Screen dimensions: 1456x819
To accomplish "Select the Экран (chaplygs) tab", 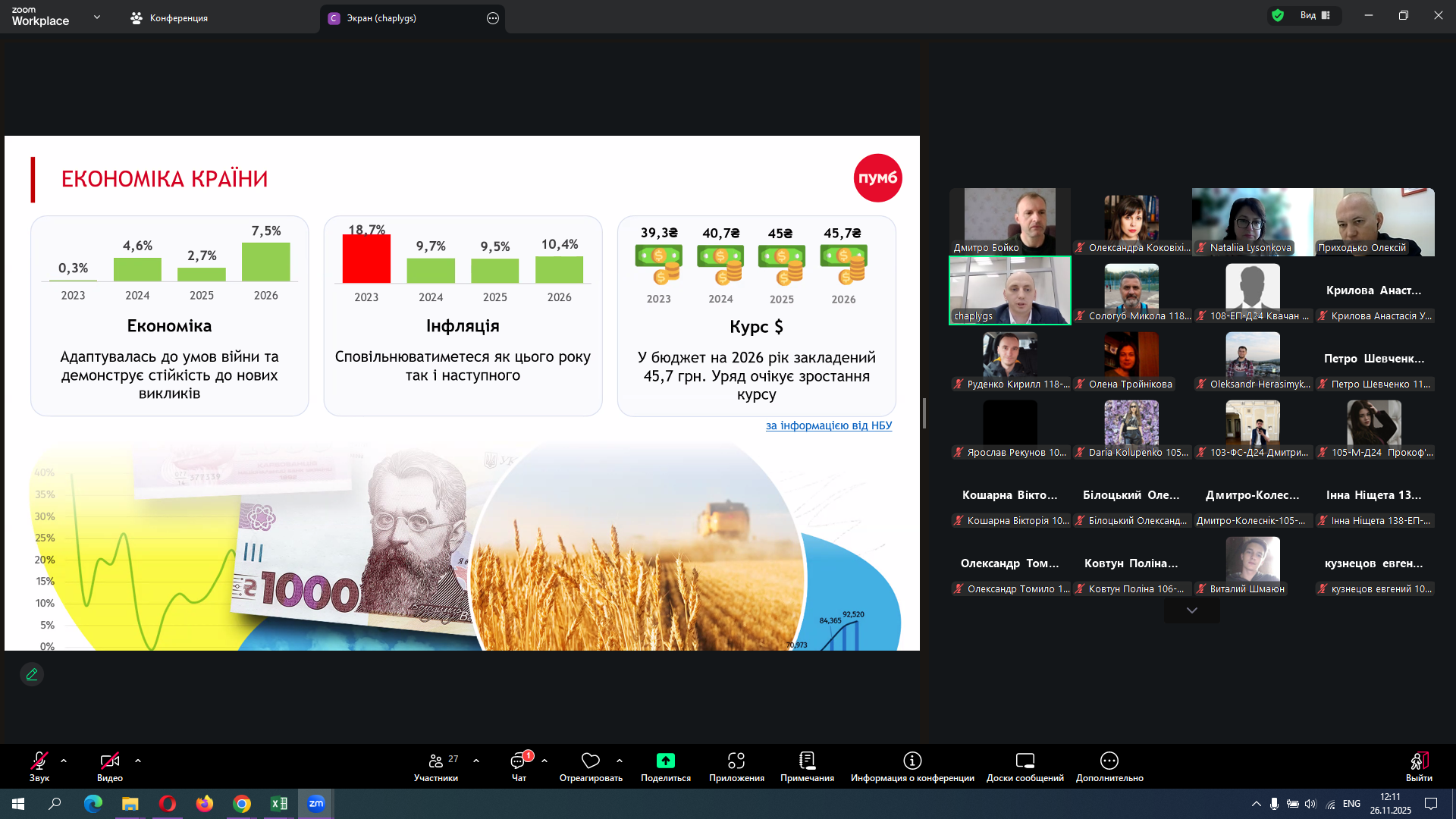I will pos(381,18).
